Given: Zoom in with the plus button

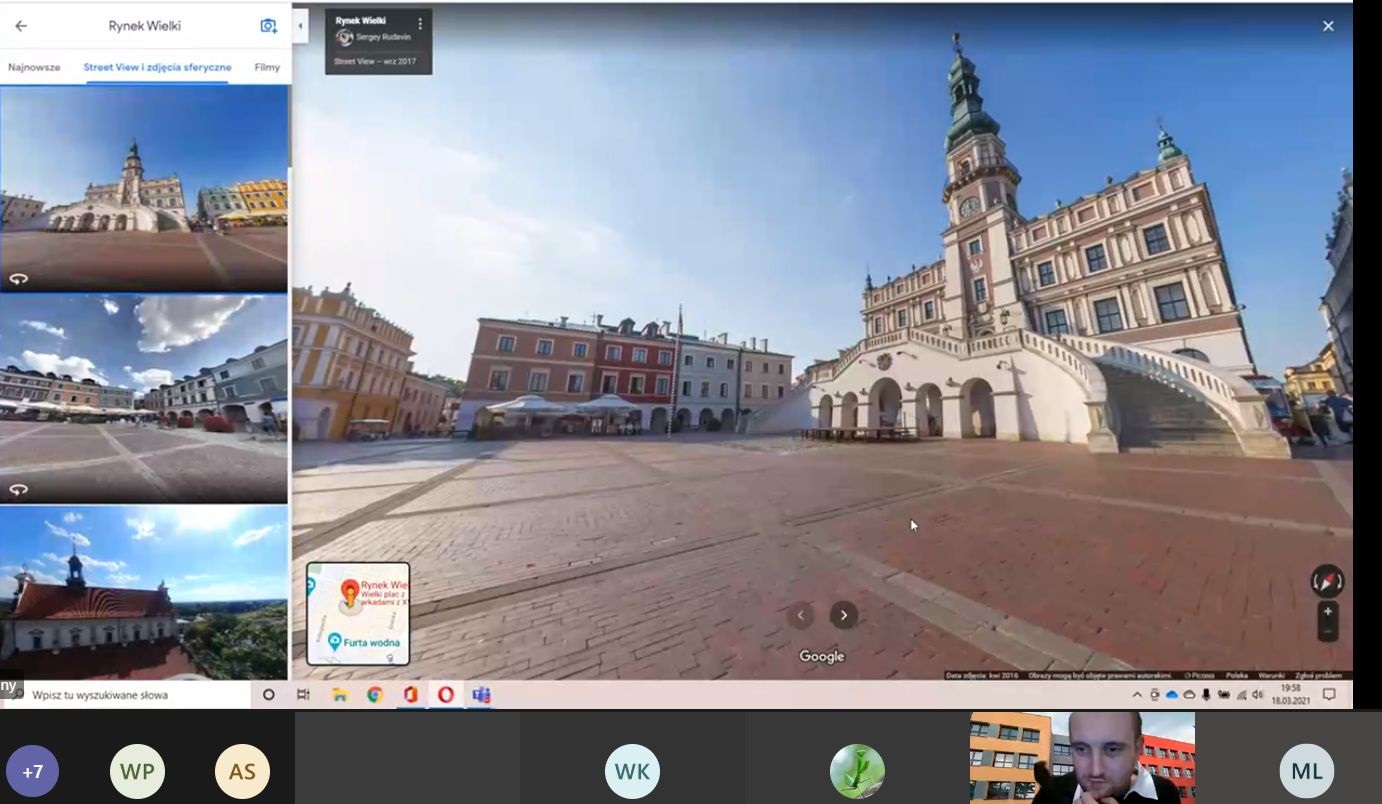Looking at the screenshot, I should (x=1327, y=612).
